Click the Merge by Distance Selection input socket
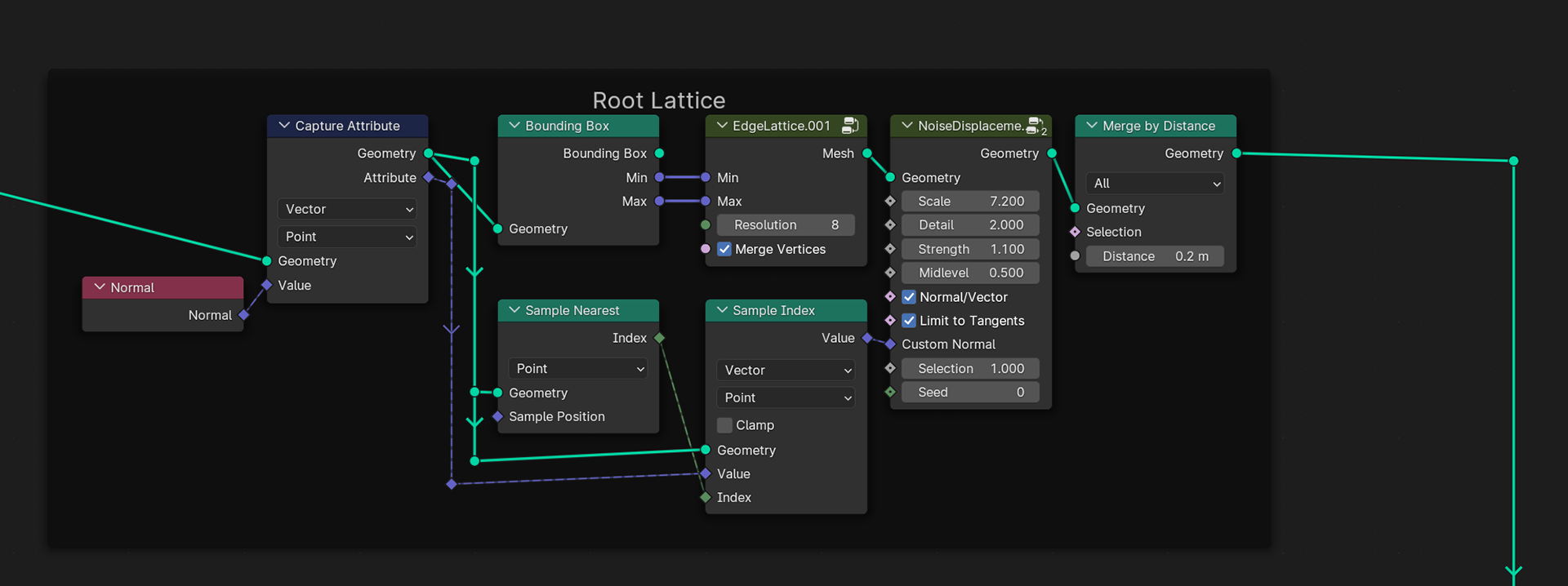1568x586 pixels. pyautogui.click(x=1075, y=232)
